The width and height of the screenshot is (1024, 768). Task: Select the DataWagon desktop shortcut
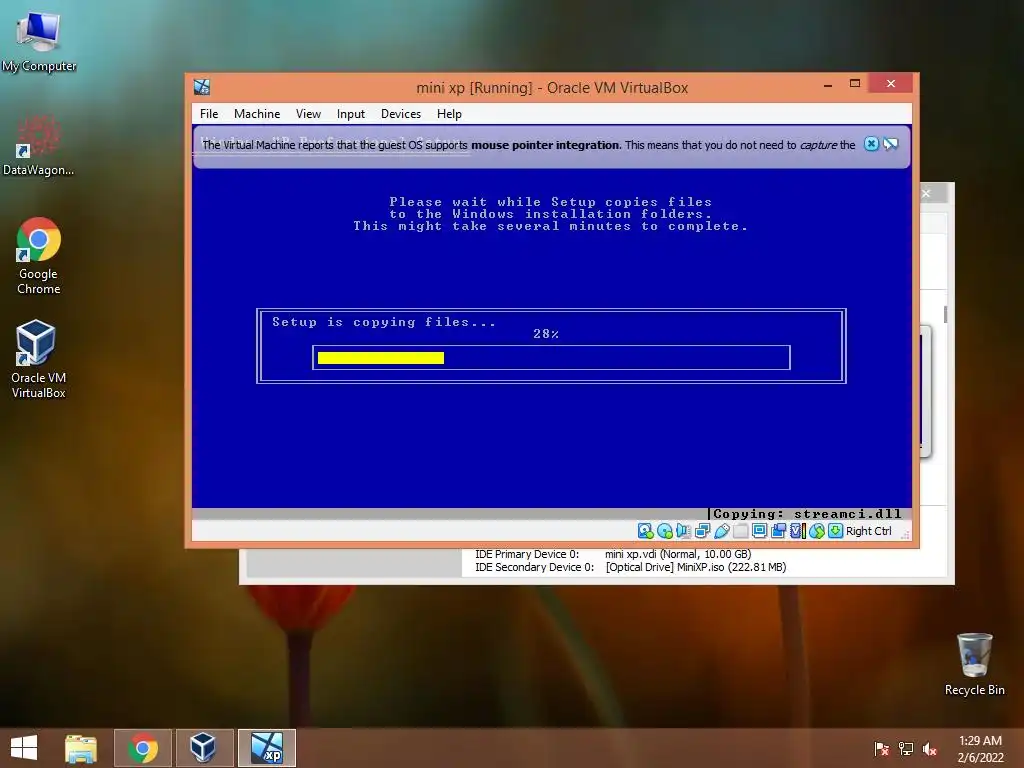39,146
